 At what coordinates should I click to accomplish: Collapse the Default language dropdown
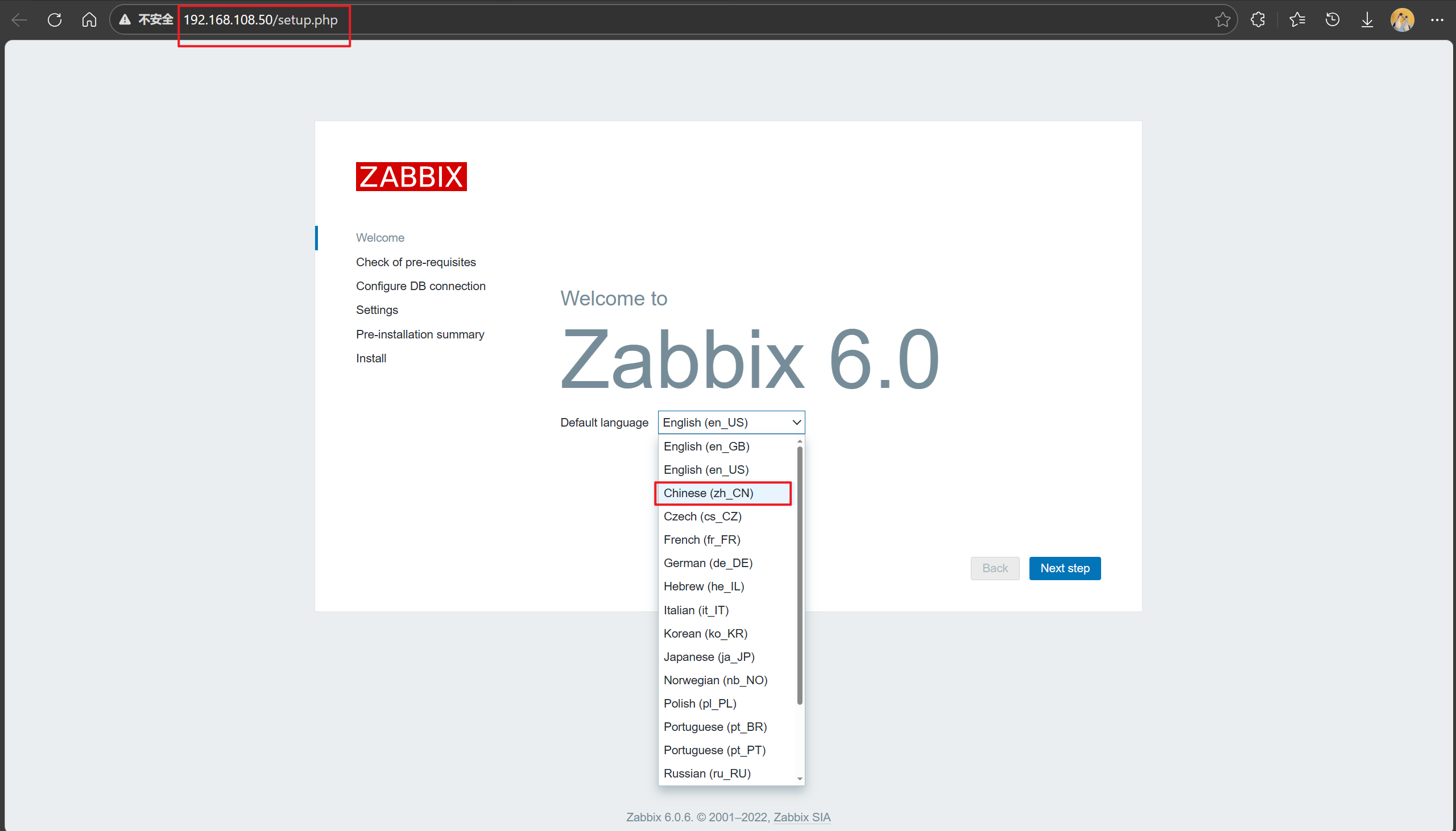[731, 423]
